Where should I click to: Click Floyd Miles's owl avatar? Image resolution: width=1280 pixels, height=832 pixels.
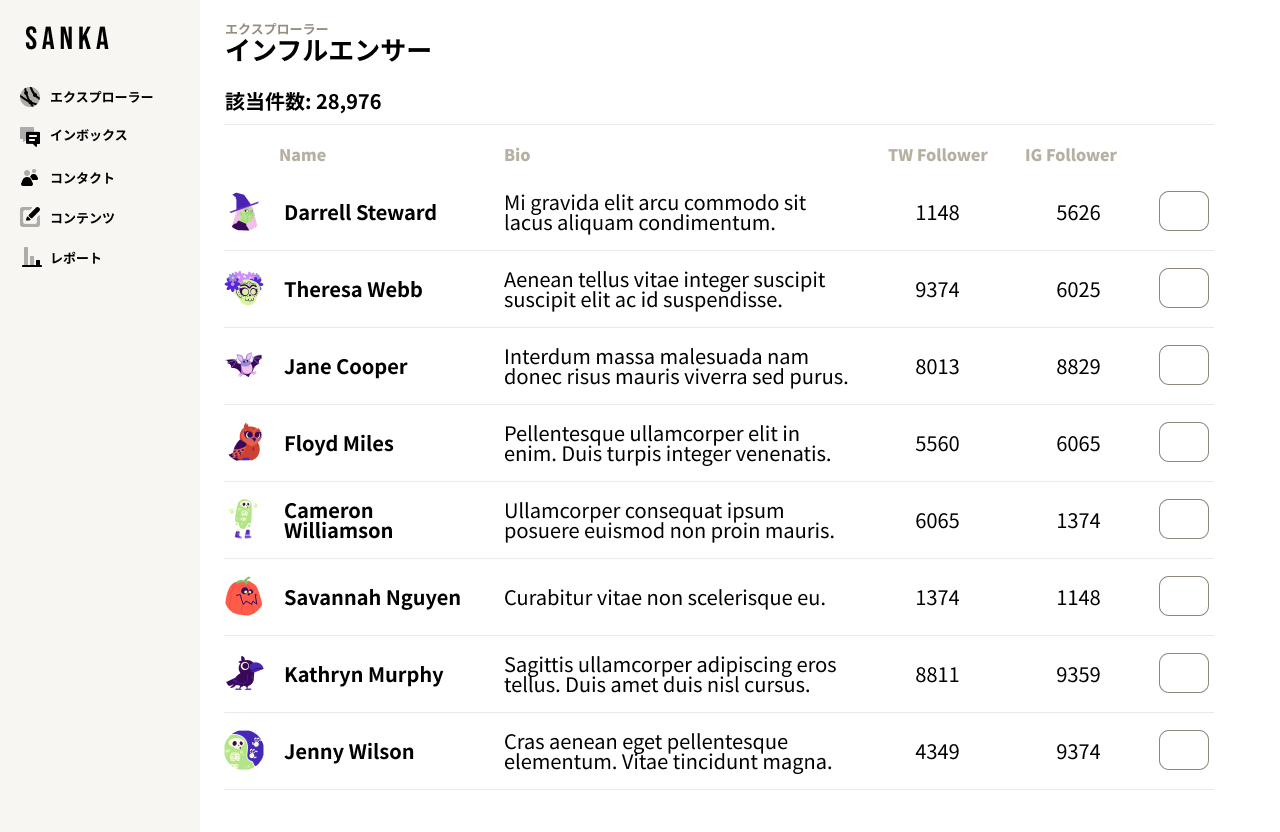244,443
